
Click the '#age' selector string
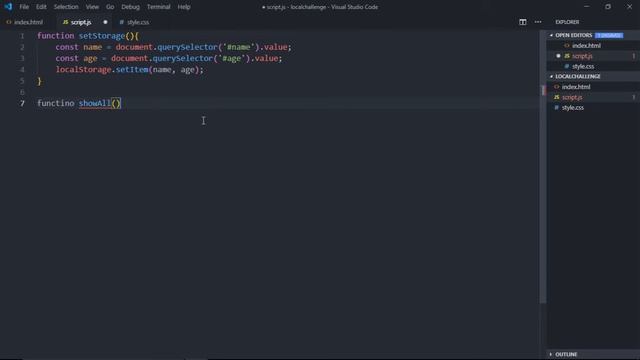[231, 58]
